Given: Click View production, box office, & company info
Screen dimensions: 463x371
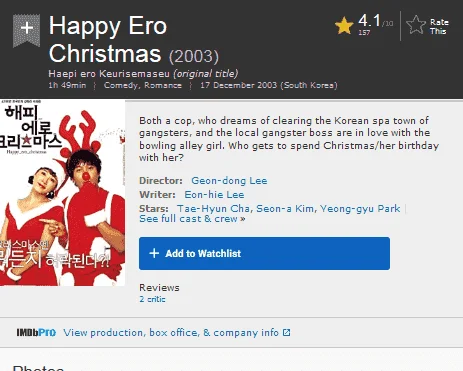Looking at the screenshot, I should [x=171, y=333].
